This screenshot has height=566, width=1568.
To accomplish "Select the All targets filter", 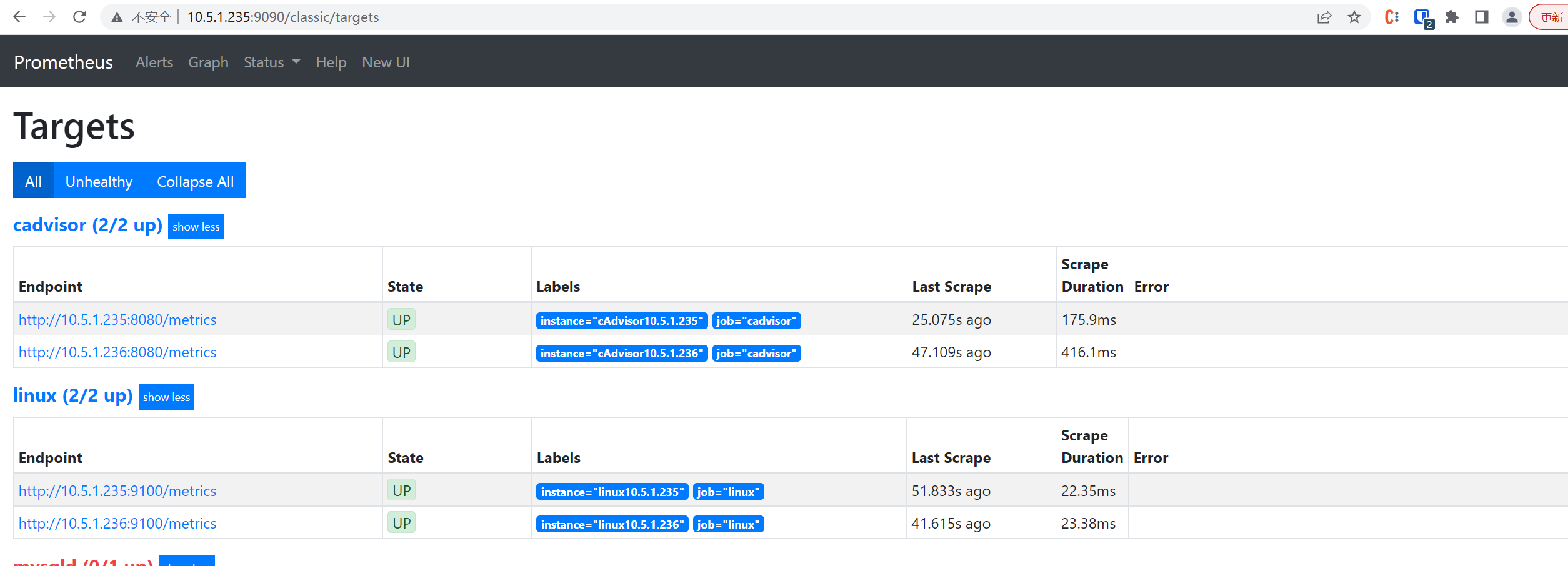I will click(x=34, y=181).
